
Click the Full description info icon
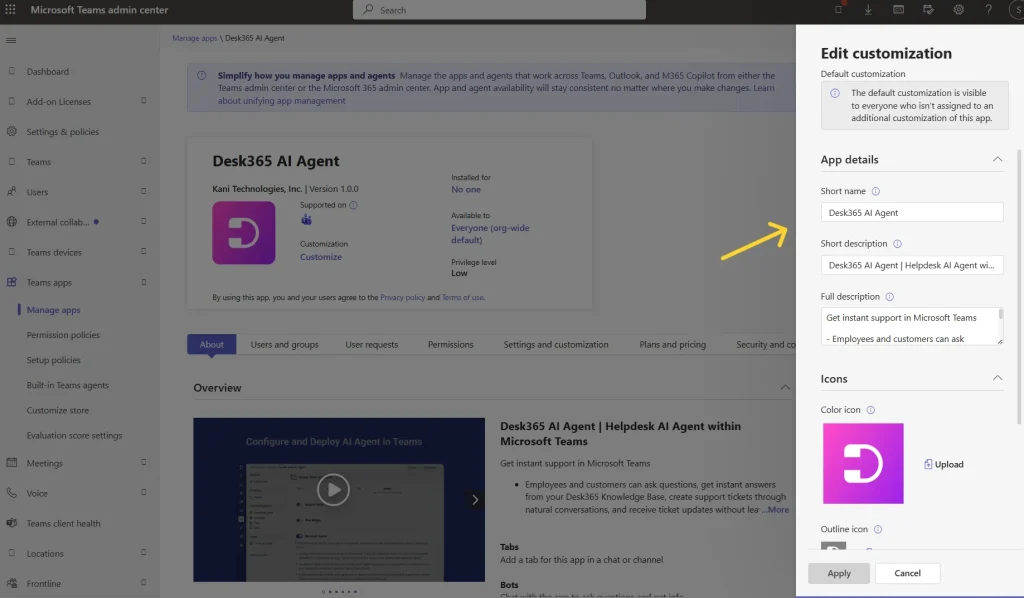tap(889, 296)
